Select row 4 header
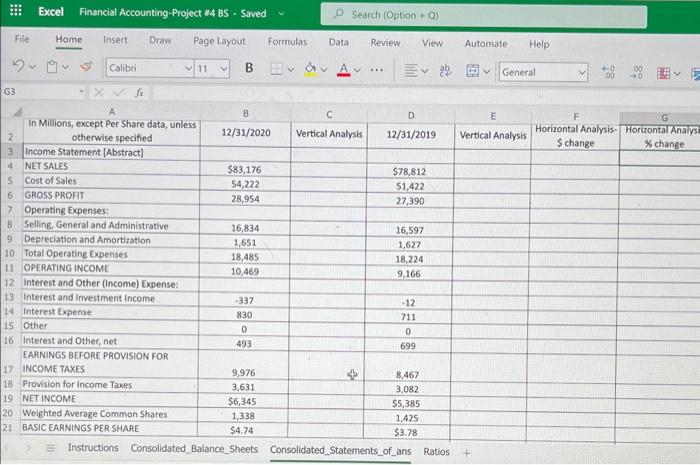 pyautogui.click(x=10, y=166)
